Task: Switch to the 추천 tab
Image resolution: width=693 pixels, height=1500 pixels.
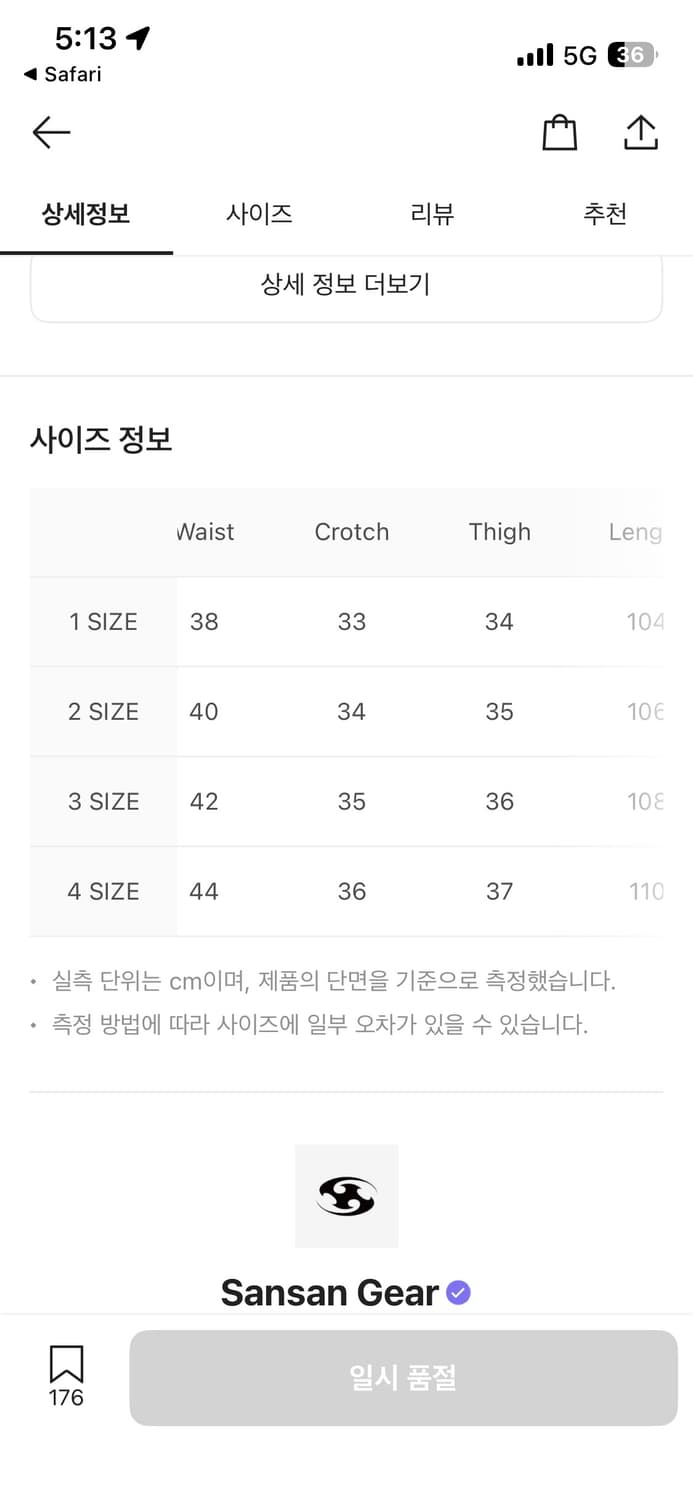Action: tap(605, 213)
